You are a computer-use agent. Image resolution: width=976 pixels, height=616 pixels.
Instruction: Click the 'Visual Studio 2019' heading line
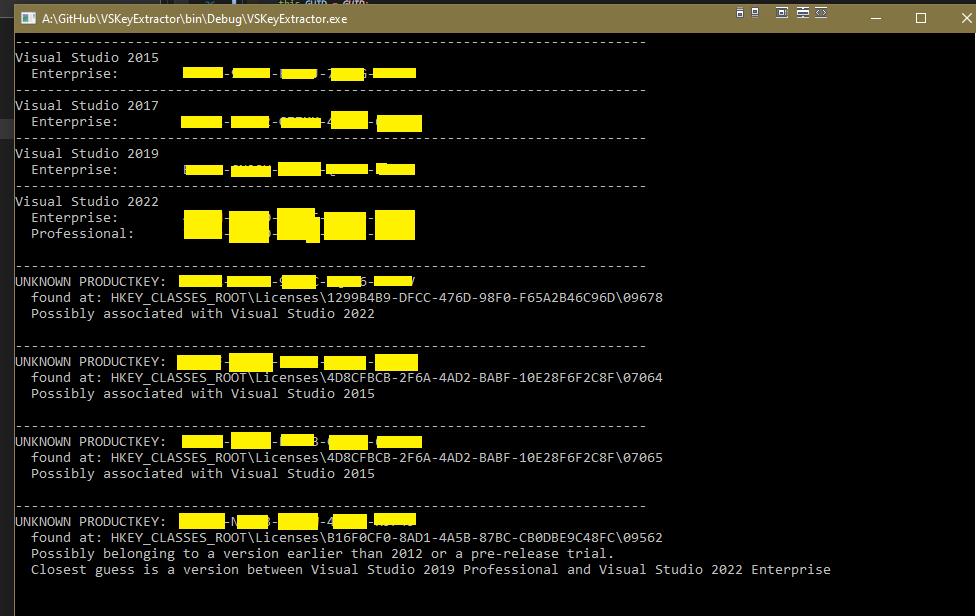tap(87, 153)
